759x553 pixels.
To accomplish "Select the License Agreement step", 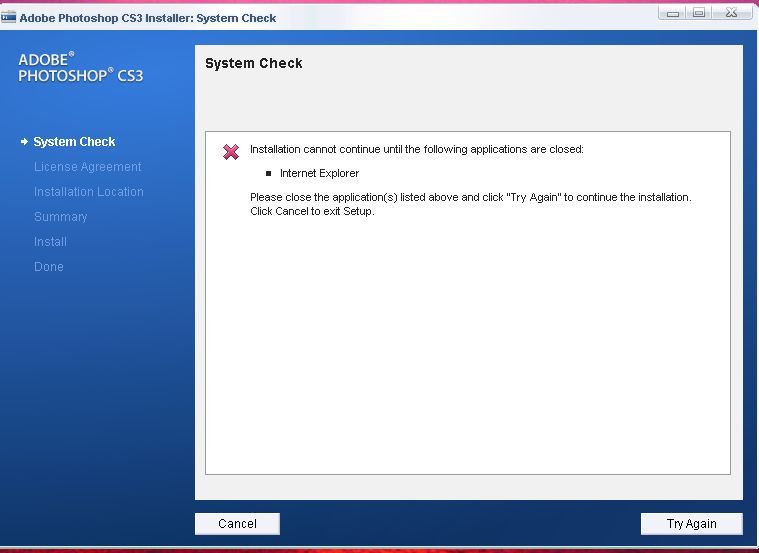I will pyautogui.click(x=88, y=167).
